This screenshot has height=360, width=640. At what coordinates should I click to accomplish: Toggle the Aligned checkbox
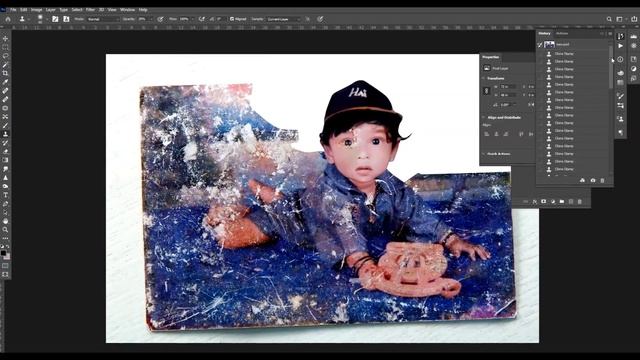click(x=232, y=19)
